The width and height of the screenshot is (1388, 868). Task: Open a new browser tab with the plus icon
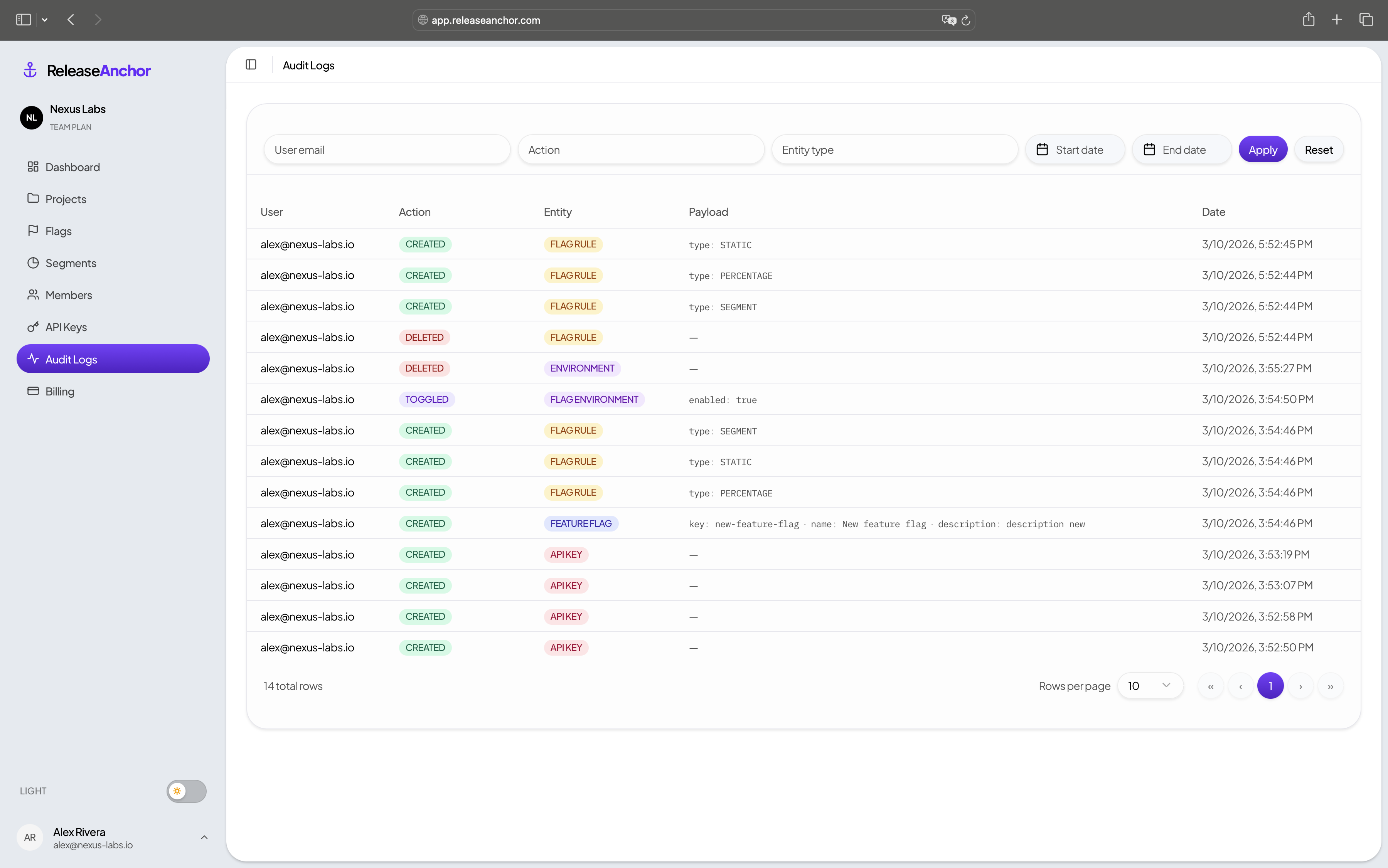click(1336, 20)
